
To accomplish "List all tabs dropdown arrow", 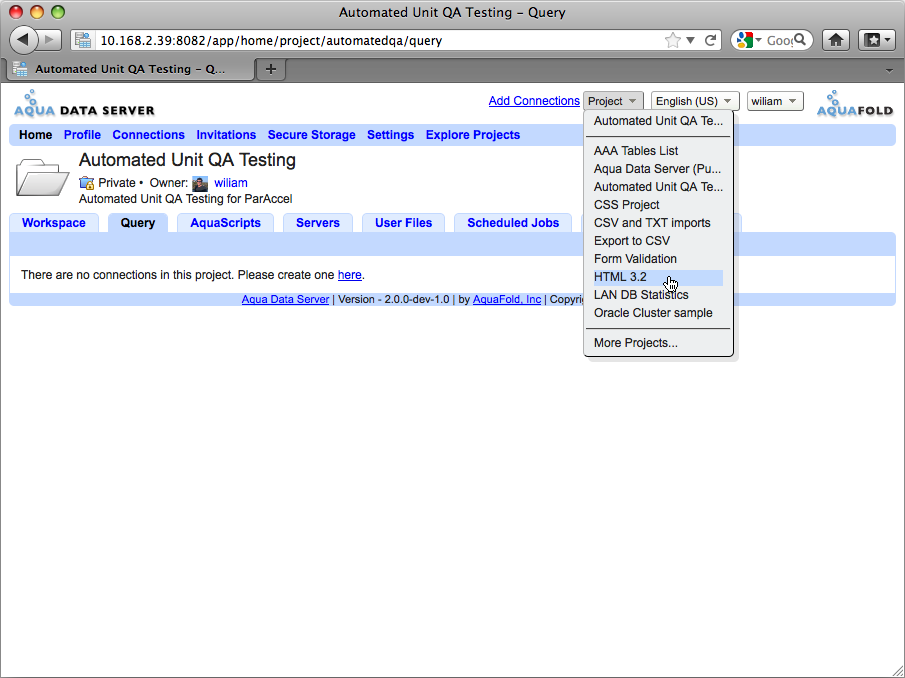I will click(889, 70).
